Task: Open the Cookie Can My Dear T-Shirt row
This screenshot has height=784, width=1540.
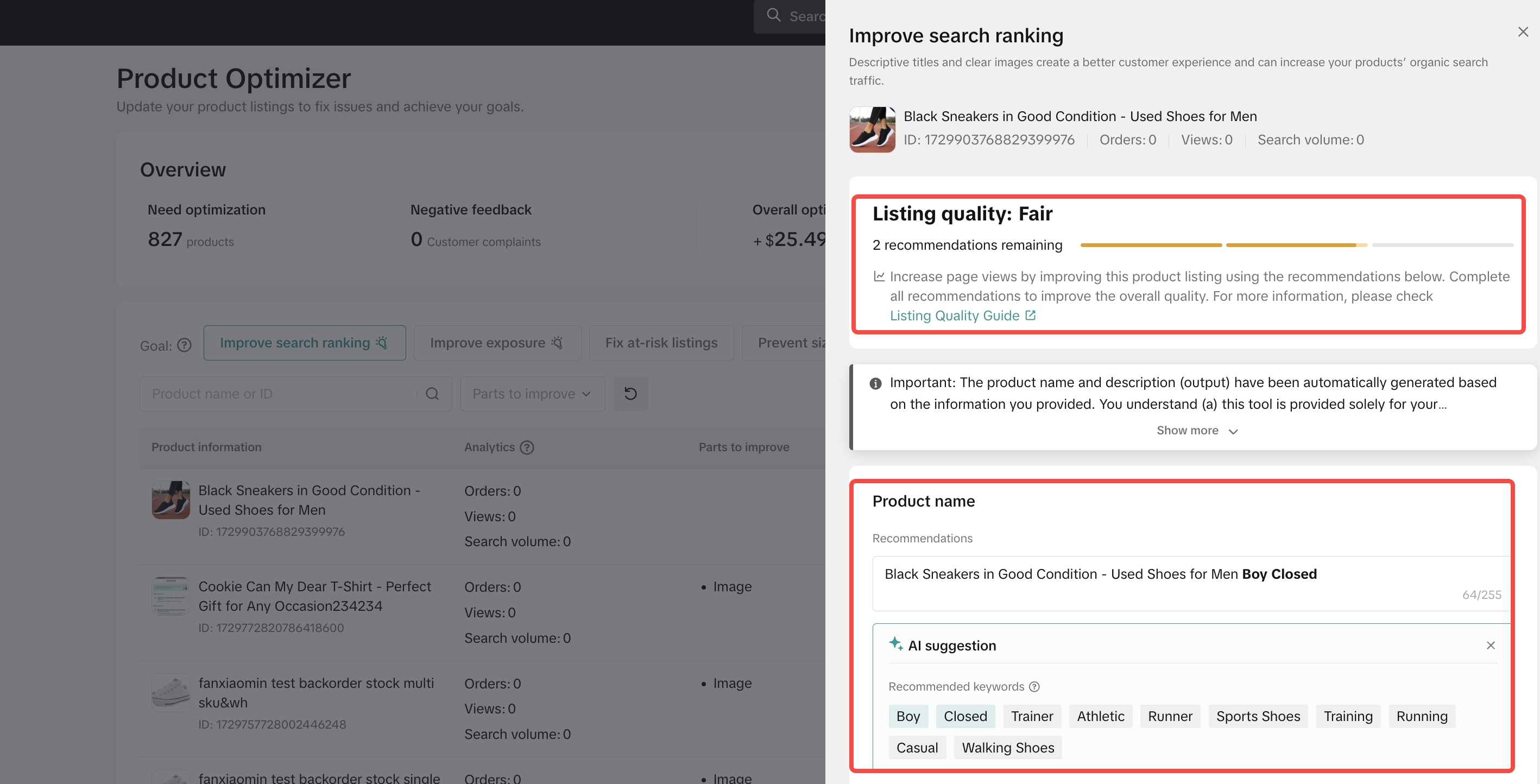Action: click(x=314, y=596)
